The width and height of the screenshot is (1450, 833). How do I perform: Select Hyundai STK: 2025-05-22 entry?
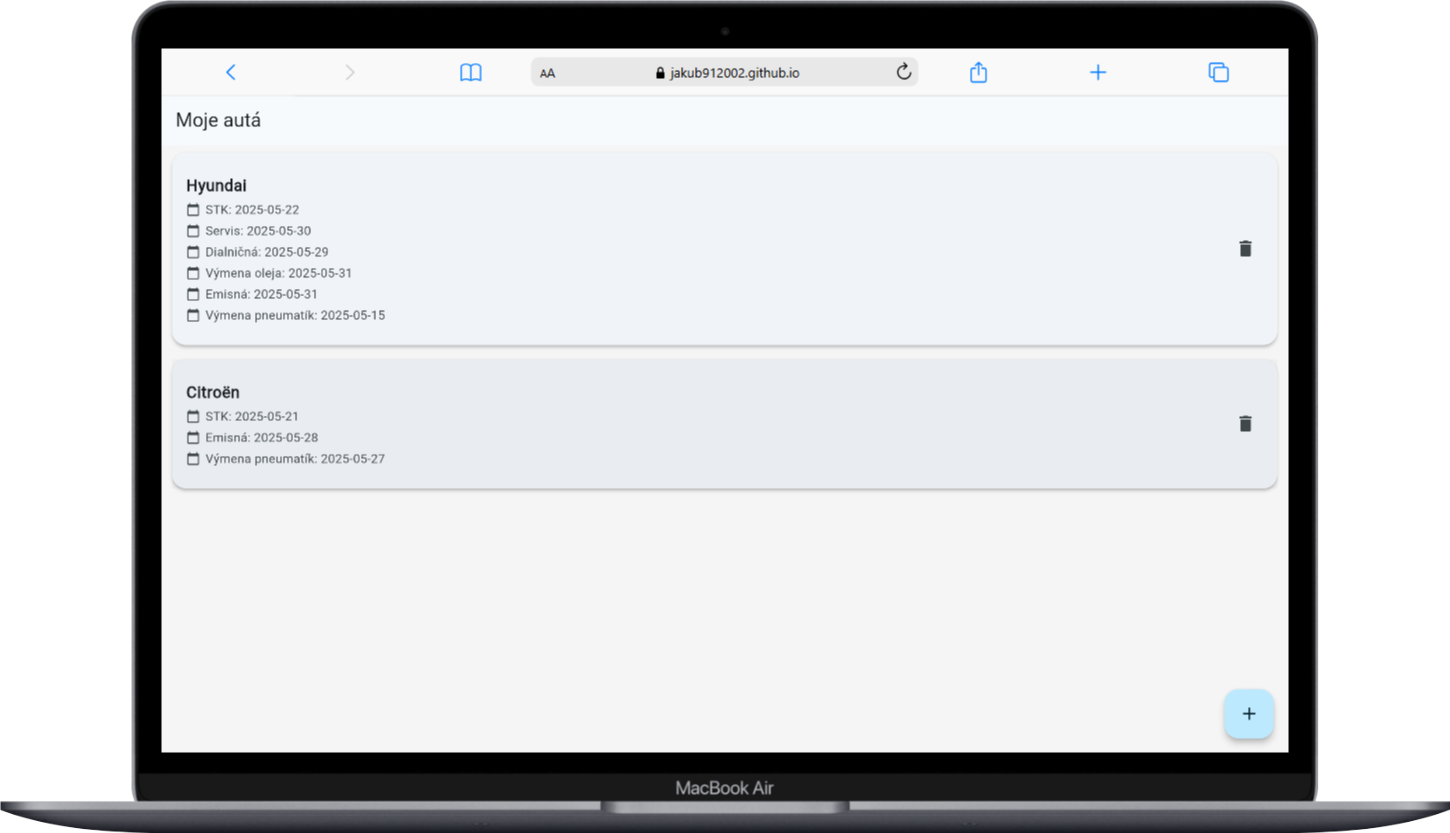pos(243,210)
